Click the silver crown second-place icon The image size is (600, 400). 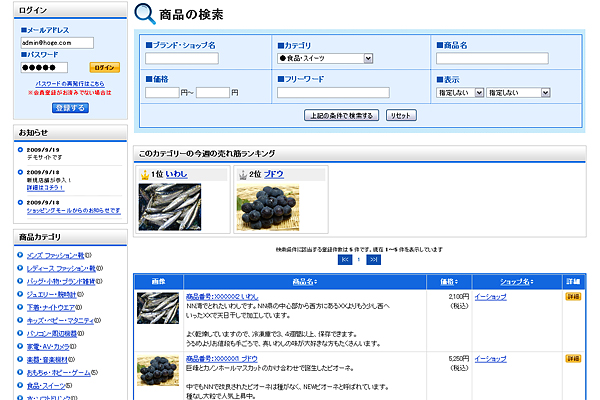click(241, 174)
